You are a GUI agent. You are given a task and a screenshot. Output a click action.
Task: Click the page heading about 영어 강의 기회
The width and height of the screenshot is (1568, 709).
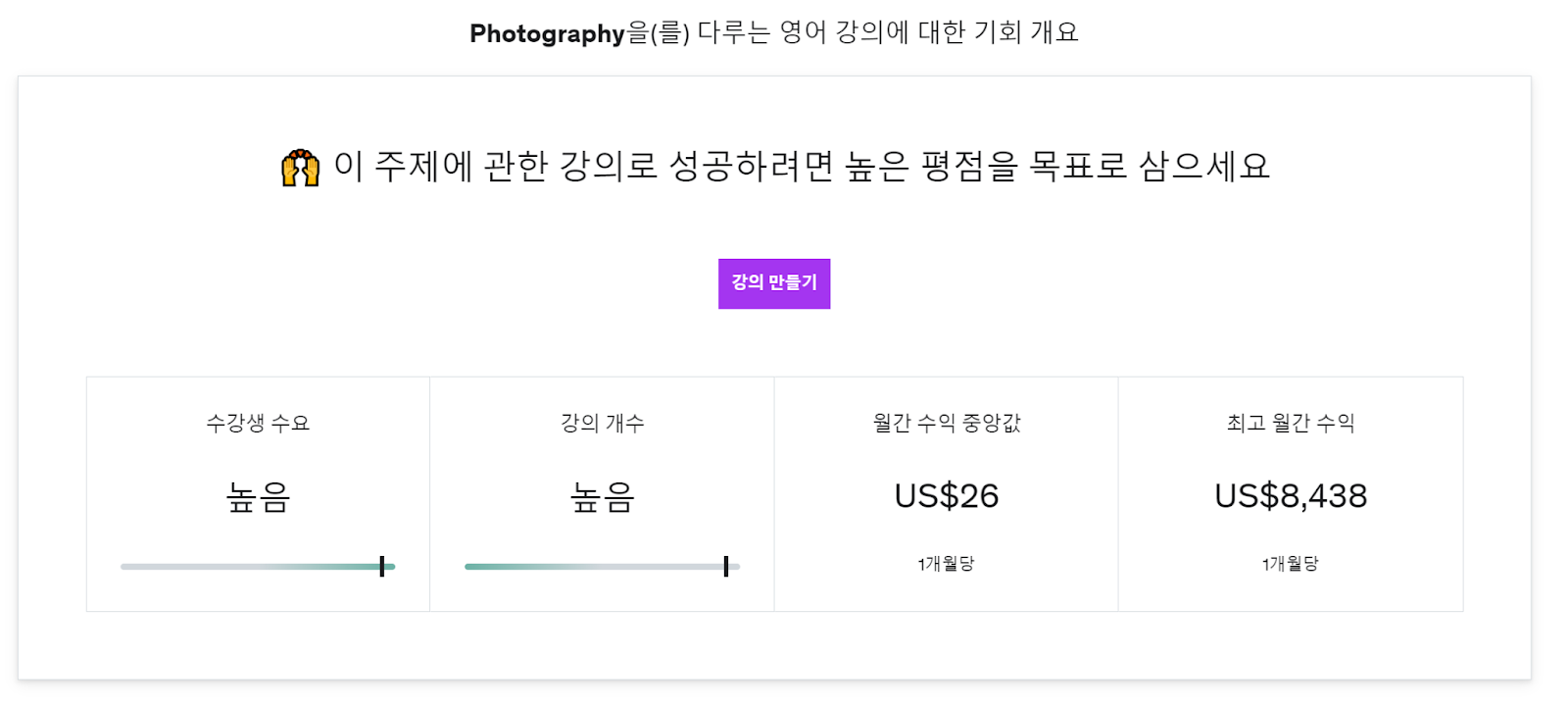click(773, 30)
